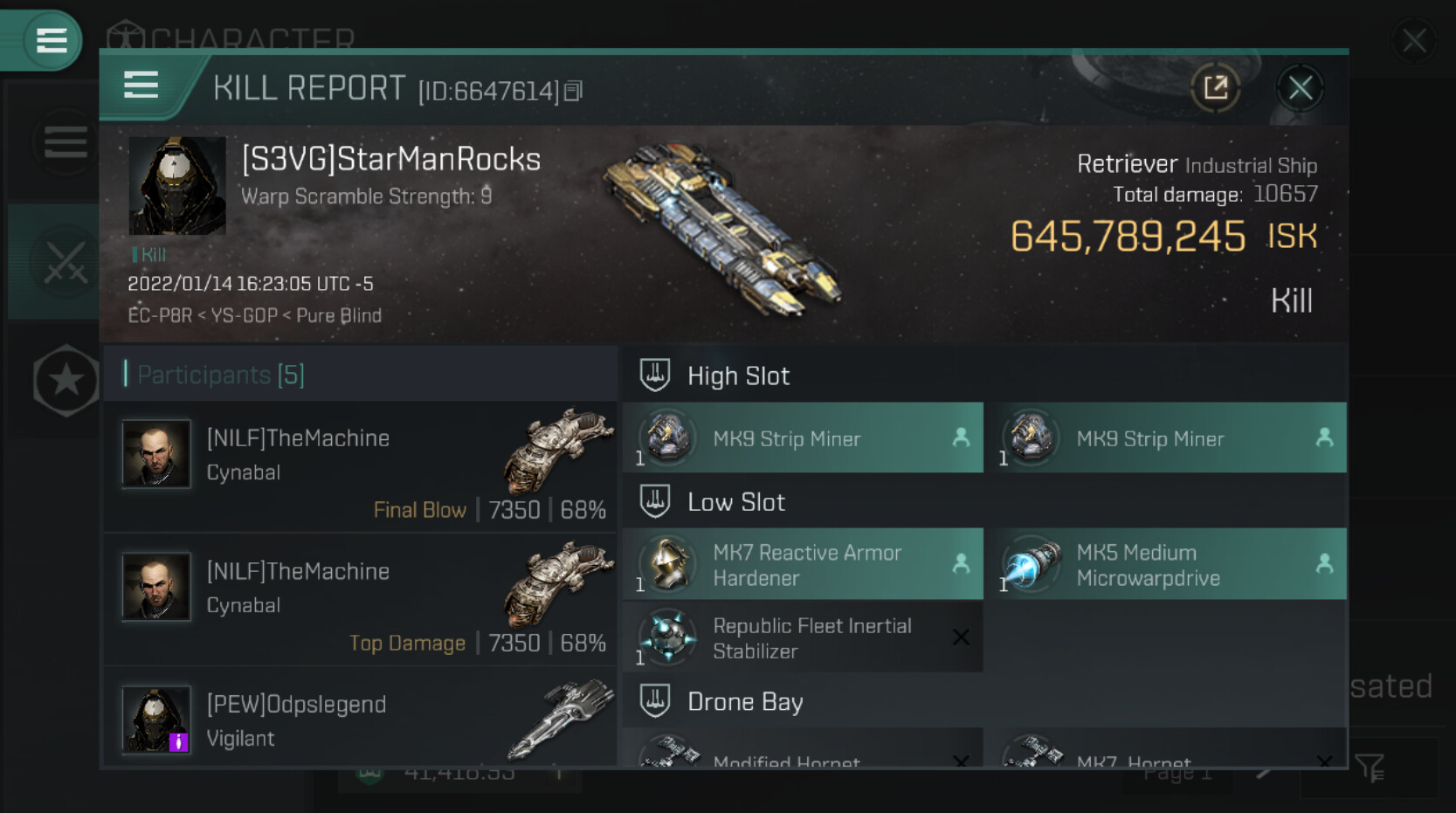Image resolution: width=1456 pixels, height=813 pixels.
Task: Copy the kill report ID
Action: [x=573, y=91]
